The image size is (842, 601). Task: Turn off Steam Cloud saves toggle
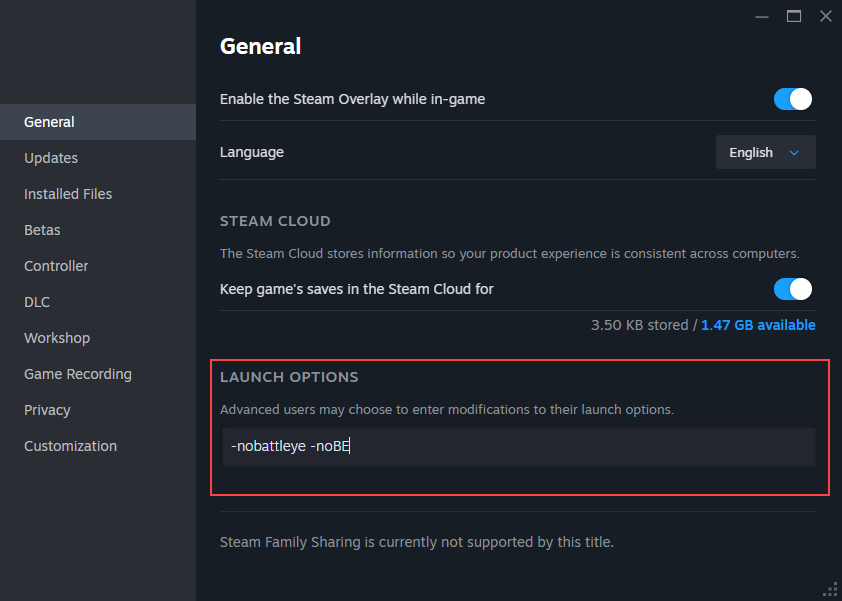pyautogui.click(x=793, y=289)
